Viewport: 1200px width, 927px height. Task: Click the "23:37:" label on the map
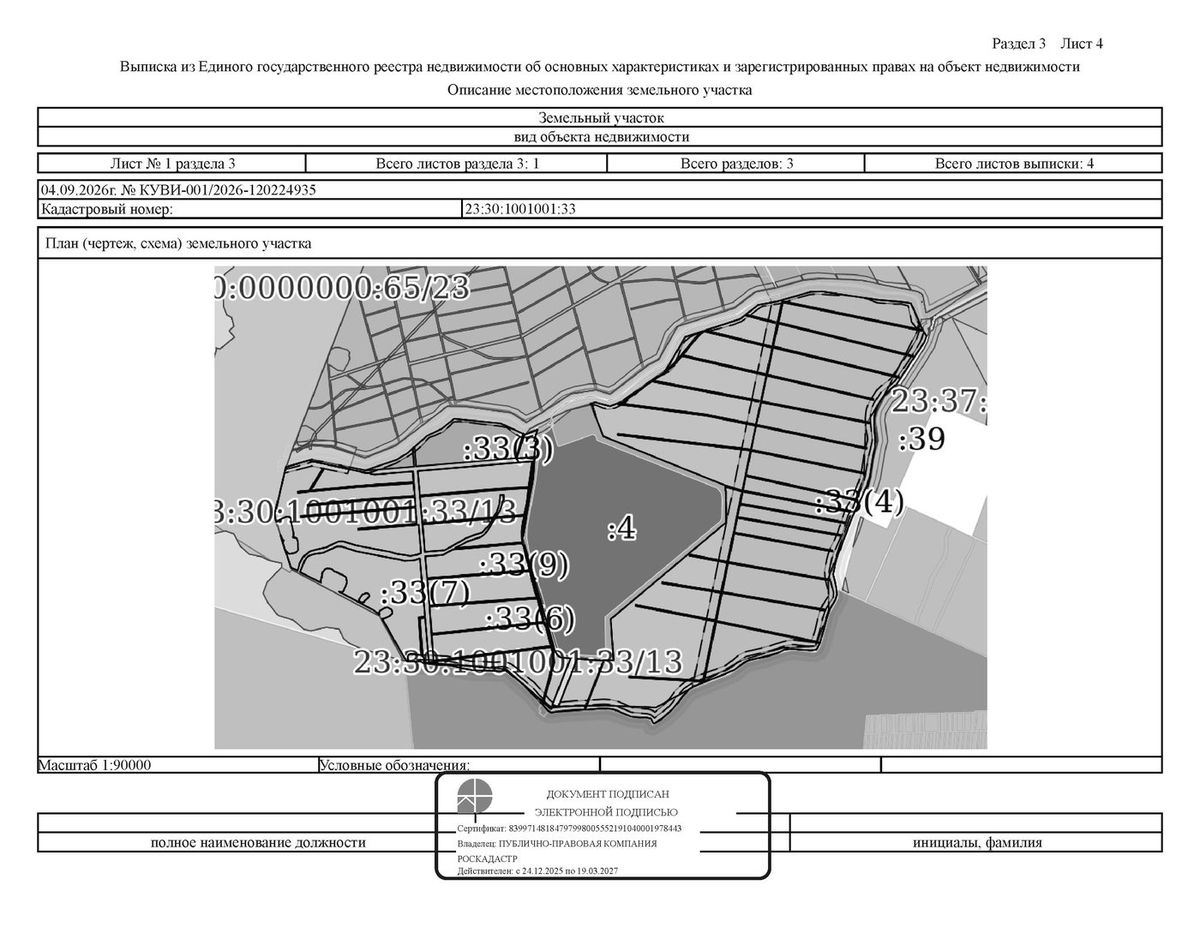[939, 402]
